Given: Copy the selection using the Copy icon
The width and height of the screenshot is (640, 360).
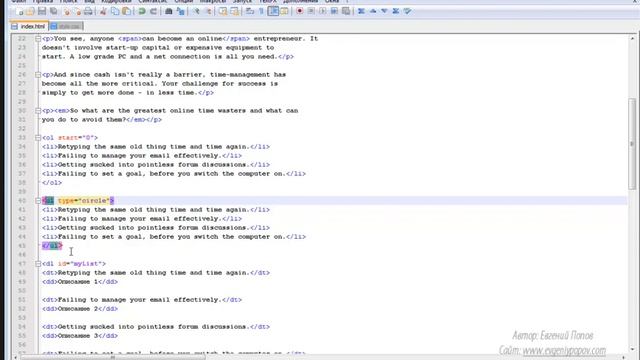Looking at the screenshot, I should [x=115, y=11].
